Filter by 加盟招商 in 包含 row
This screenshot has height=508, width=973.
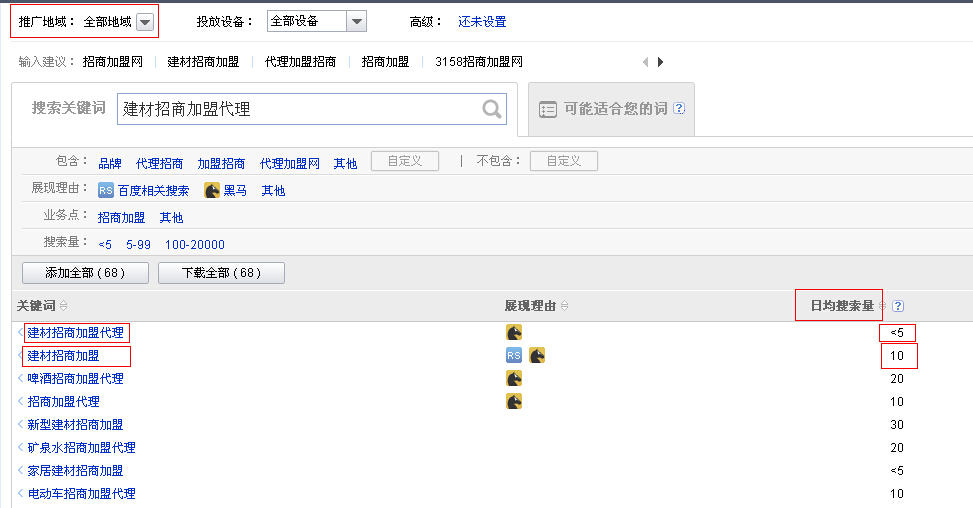point(221,164)
